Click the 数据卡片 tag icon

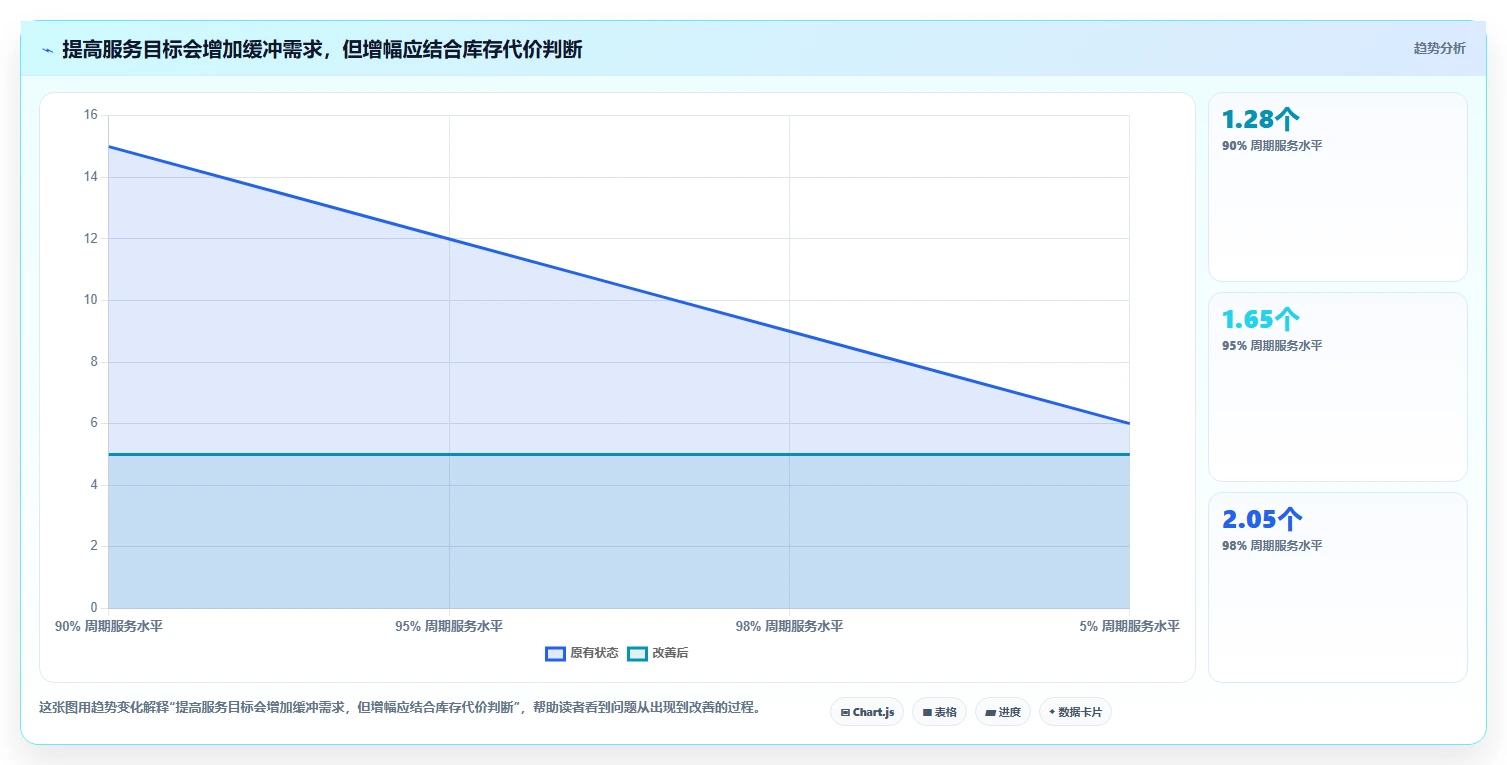[x=1052, y=713]
